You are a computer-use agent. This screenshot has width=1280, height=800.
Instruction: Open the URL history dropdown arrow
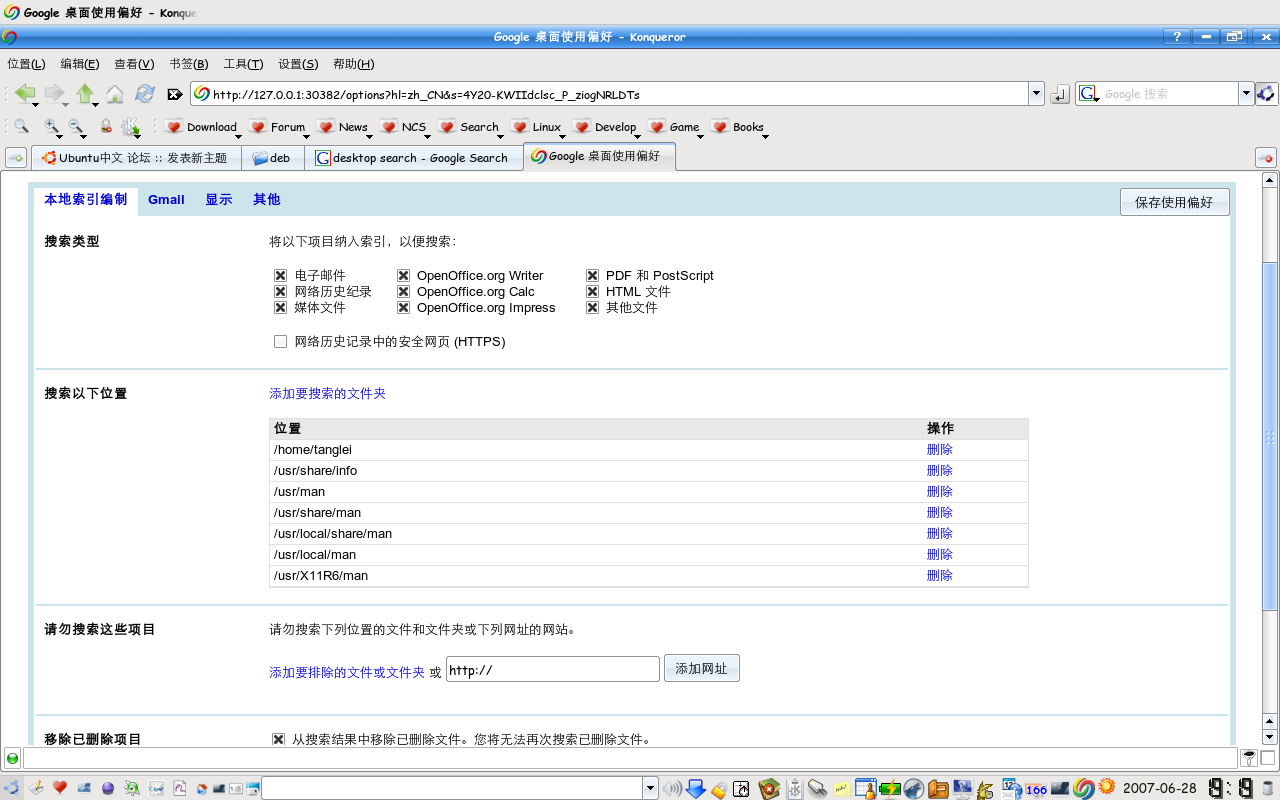(x=1036, y=94)
